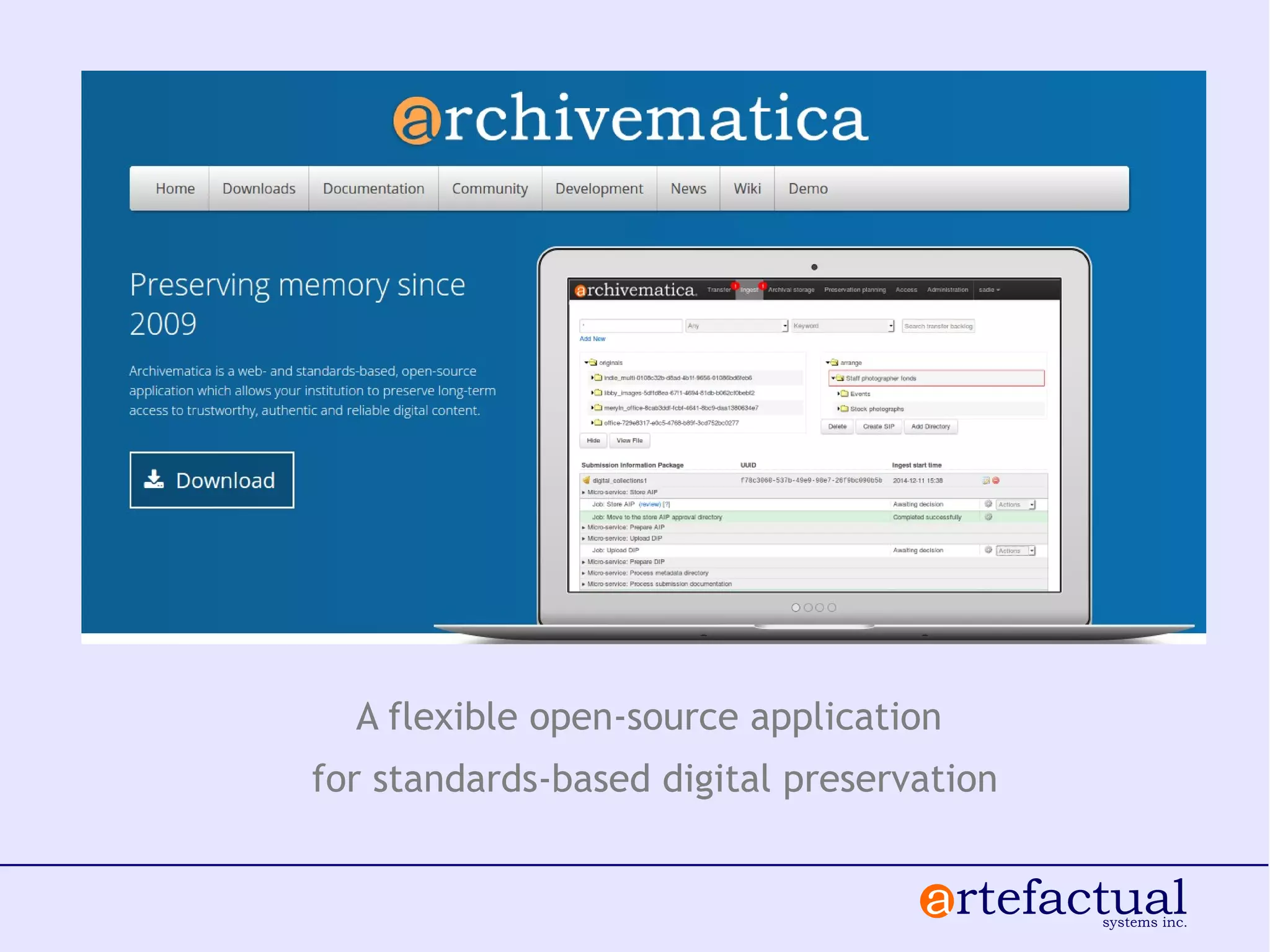Expand Micro-service: Process submission documentation
Image resolution: width=1270 pixels, height=952 pixels.
pyautogui.click(x=584, y=584)
